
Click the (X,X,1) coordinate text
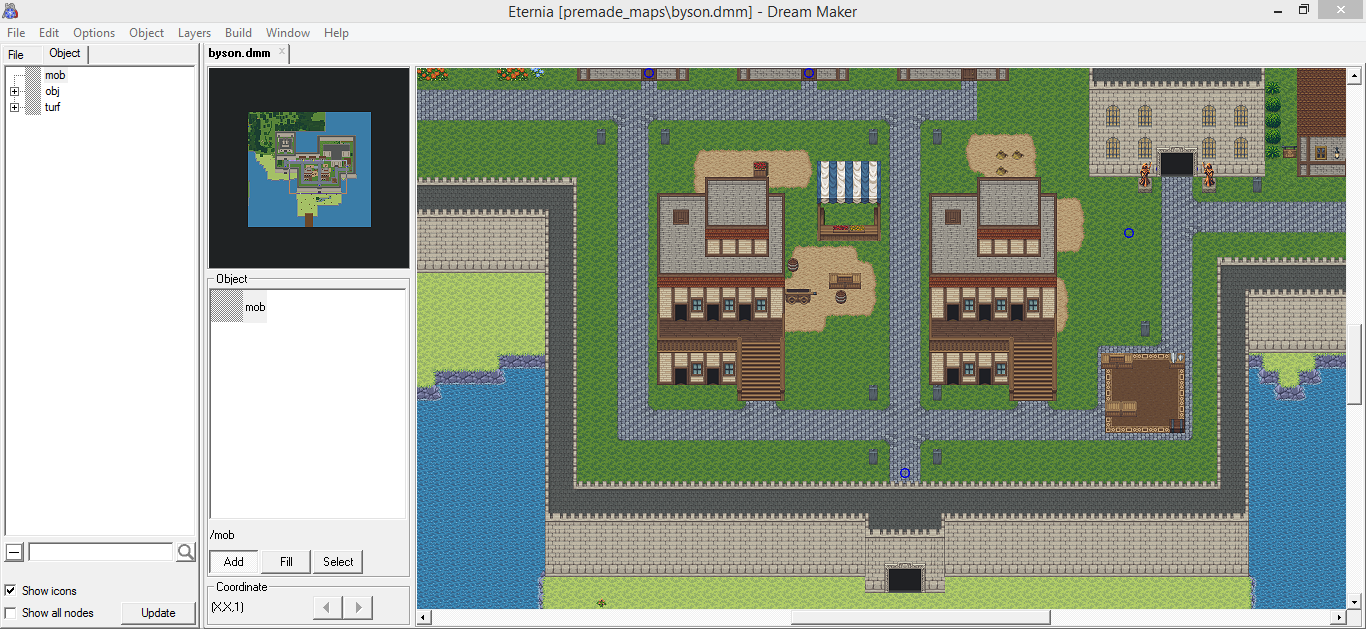[x=227, y=607]
